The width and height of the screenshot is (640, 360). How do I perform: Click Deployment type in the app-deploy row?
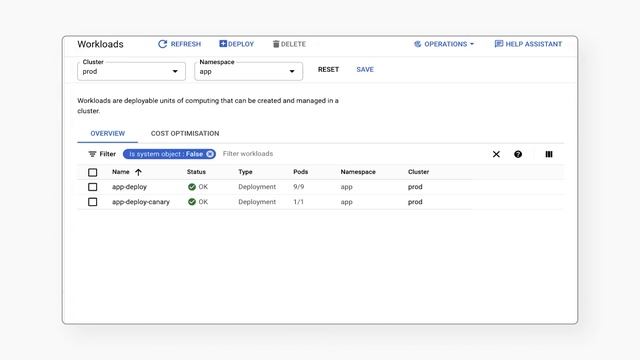[257, 187]
